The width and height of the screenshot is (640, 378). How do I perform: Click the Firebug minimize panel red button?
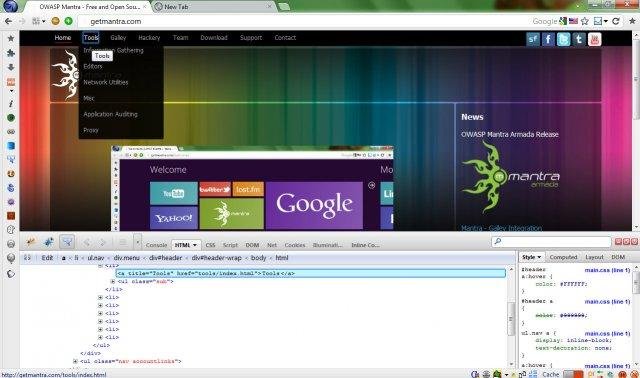618,242
